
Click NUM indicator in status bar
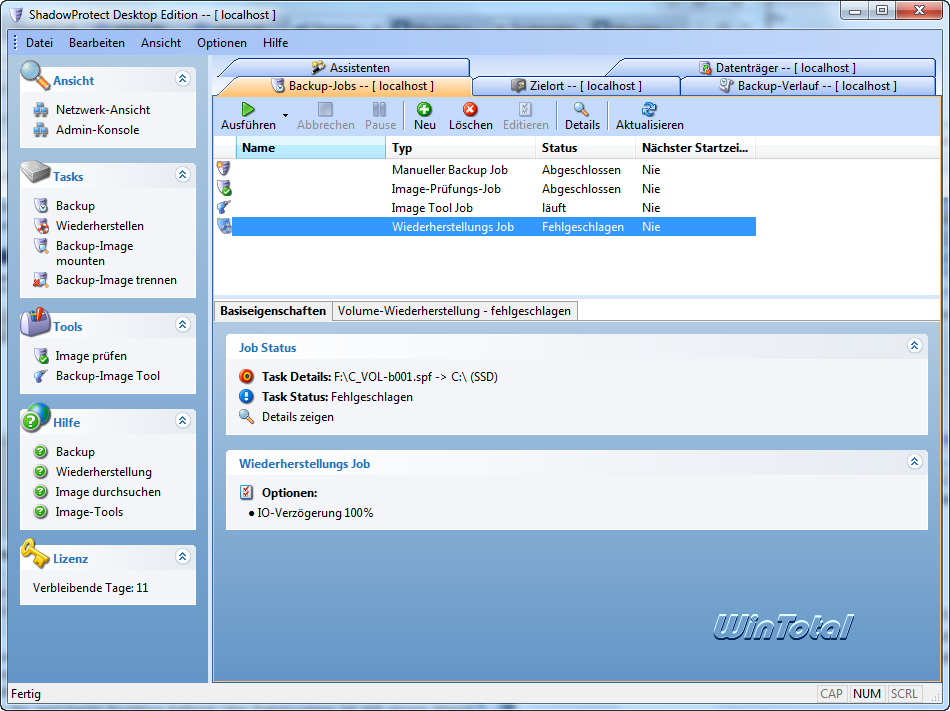(866, 693)
